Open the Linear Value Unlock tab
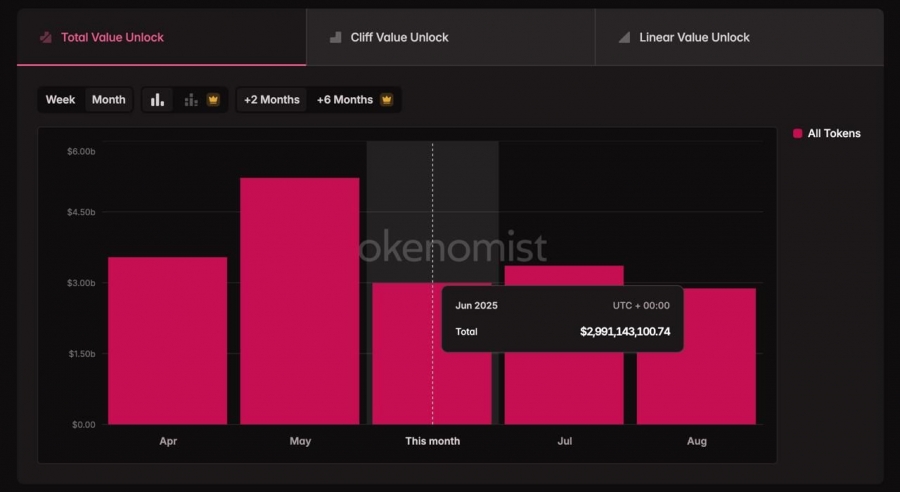The width and height of the screenshot is (900, 492). click(x=739, y=37)
